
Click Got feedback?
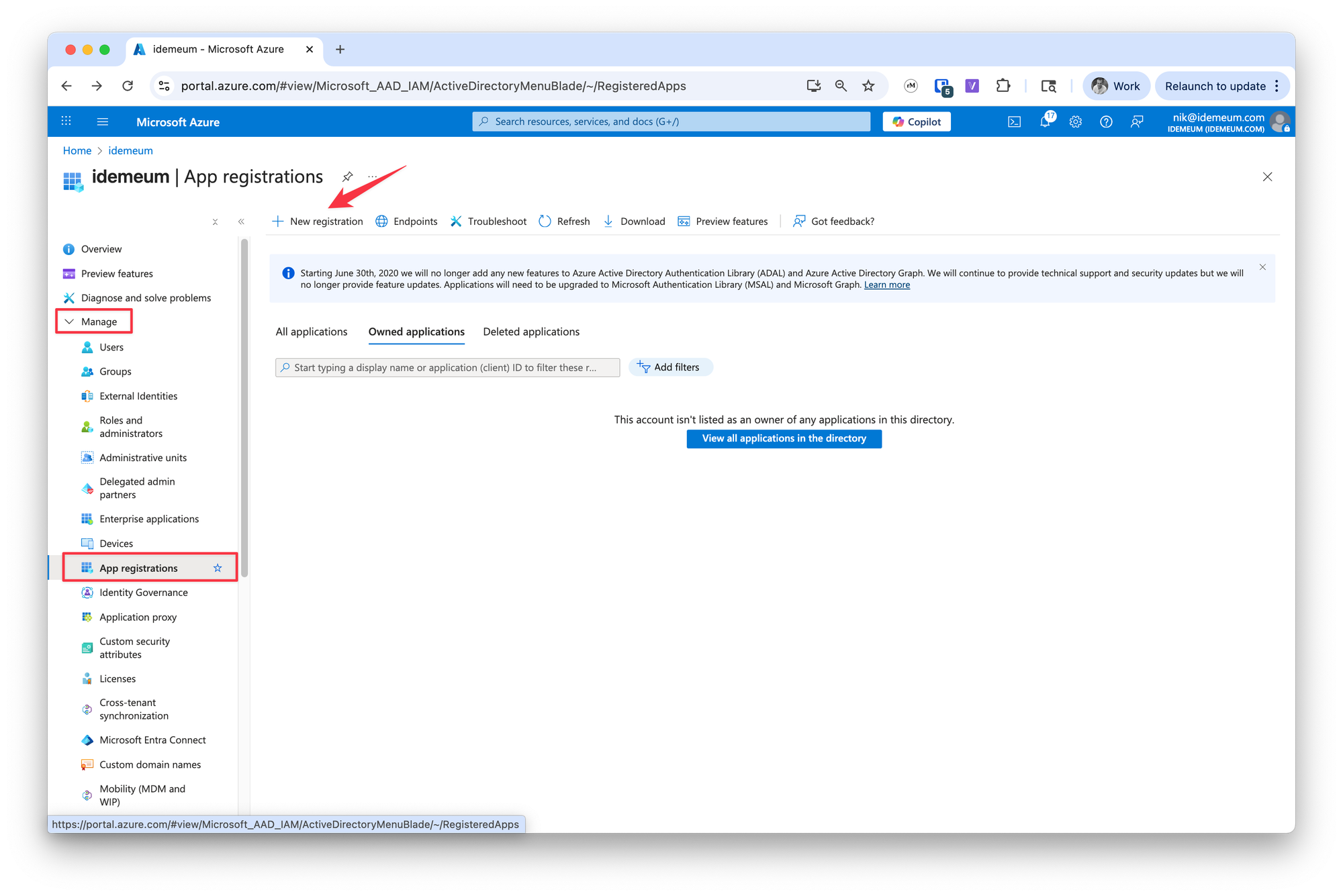[x=833, y=221]
